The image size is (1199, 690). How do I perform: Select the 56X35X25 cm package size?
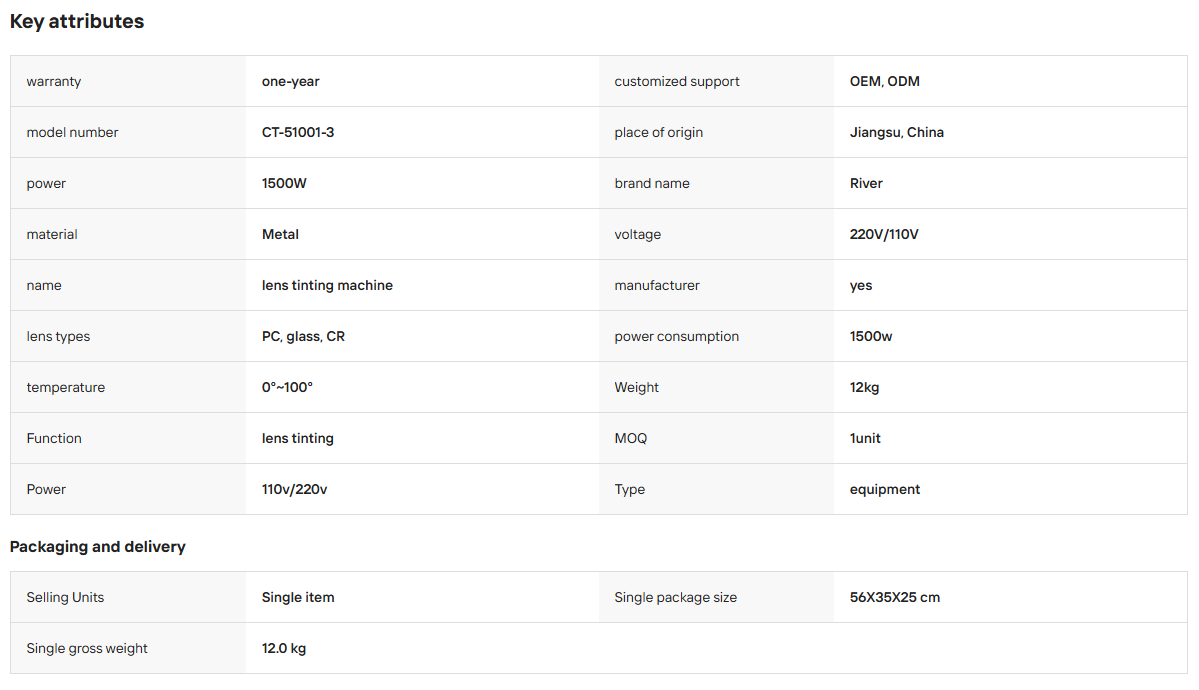pos(895,597)
